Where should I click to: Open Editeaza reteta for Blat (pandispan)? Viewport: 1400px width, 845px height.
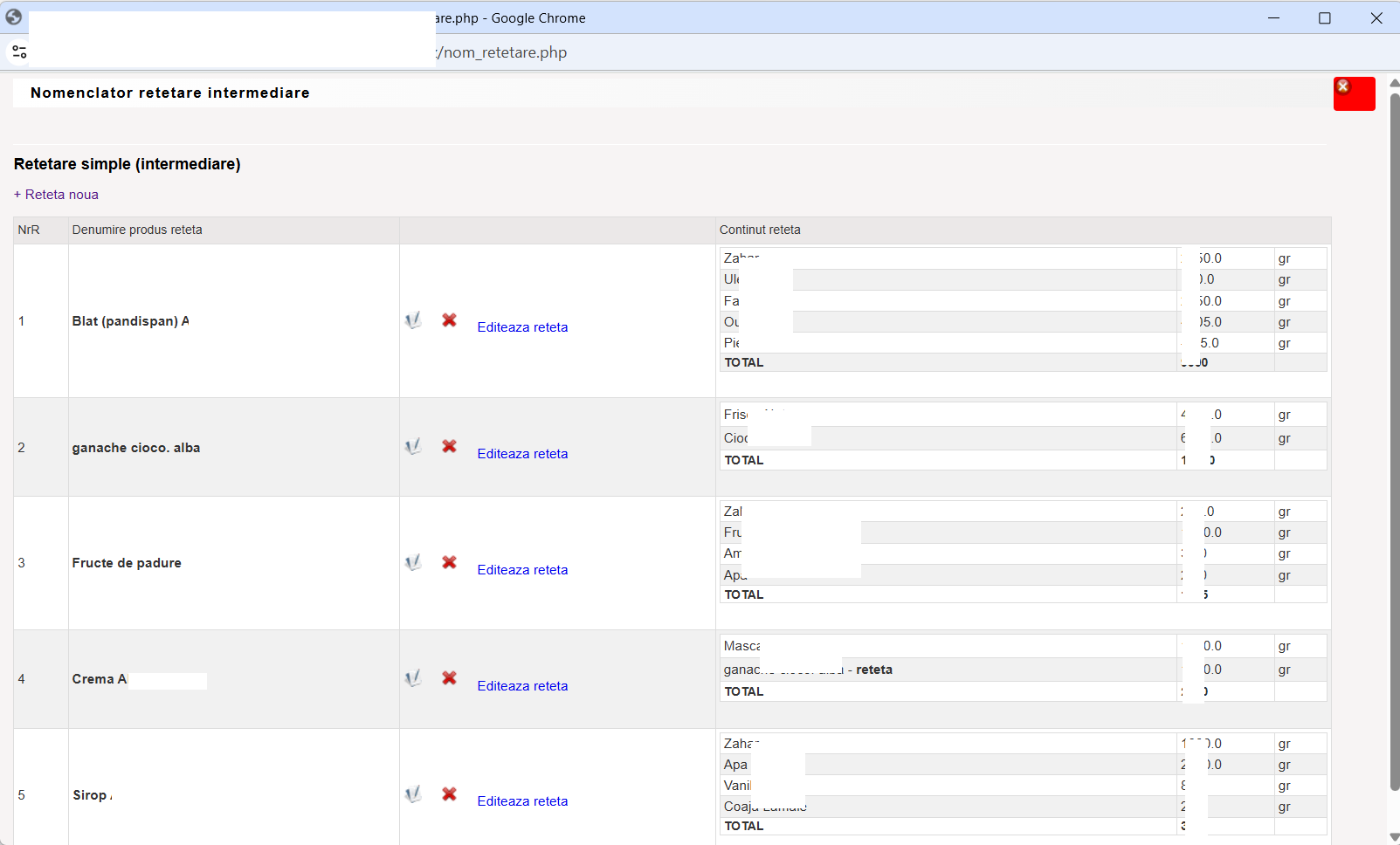point(522,327)
